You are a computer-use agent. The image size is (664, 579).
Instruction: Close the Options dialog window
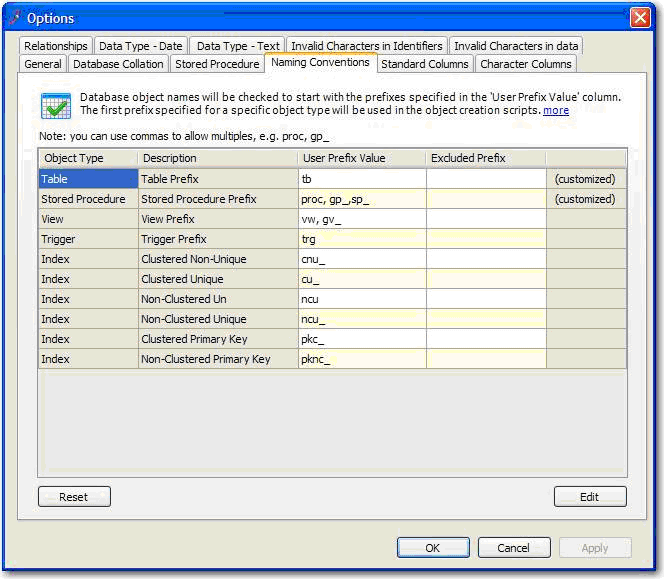(640, 17)
